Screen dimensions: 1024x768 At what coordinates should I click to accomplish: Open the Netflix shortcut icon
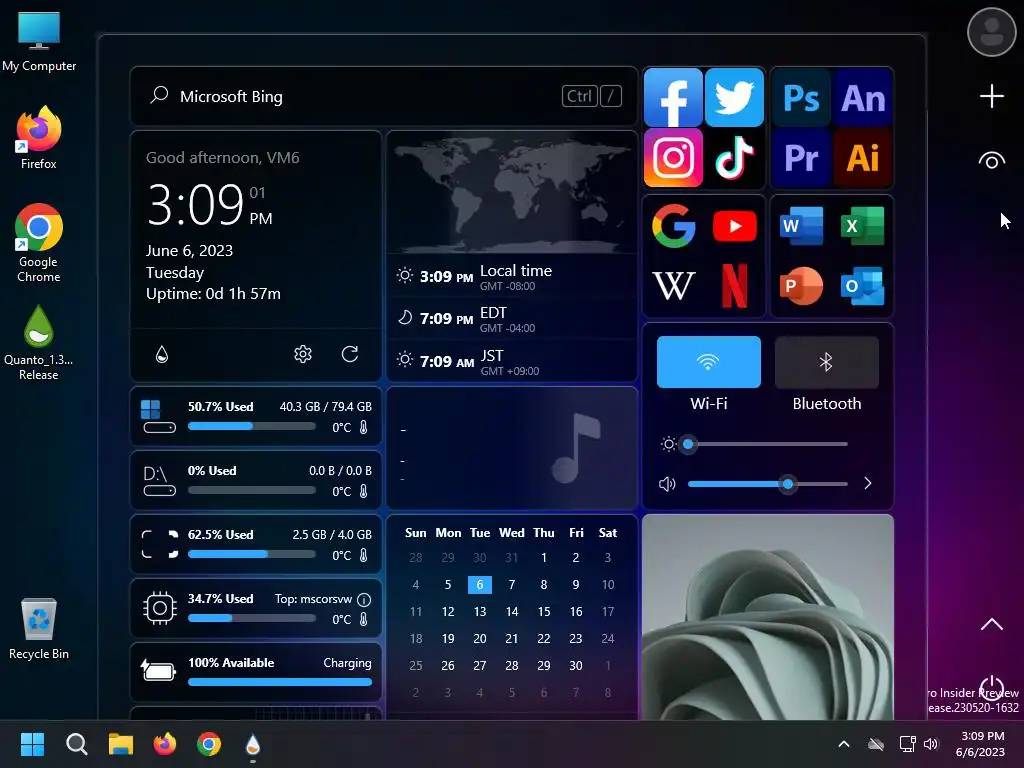pyautogui.click(x=735, y=285)
